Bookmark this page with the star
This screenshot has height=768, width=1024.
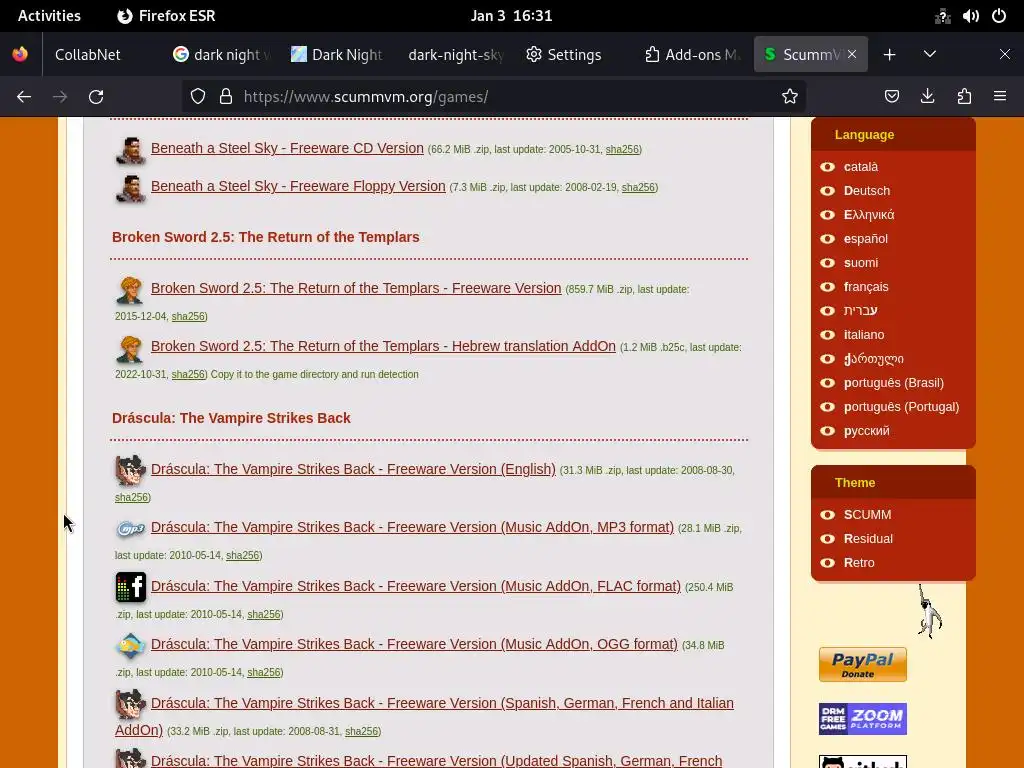[x=790, y=97]
